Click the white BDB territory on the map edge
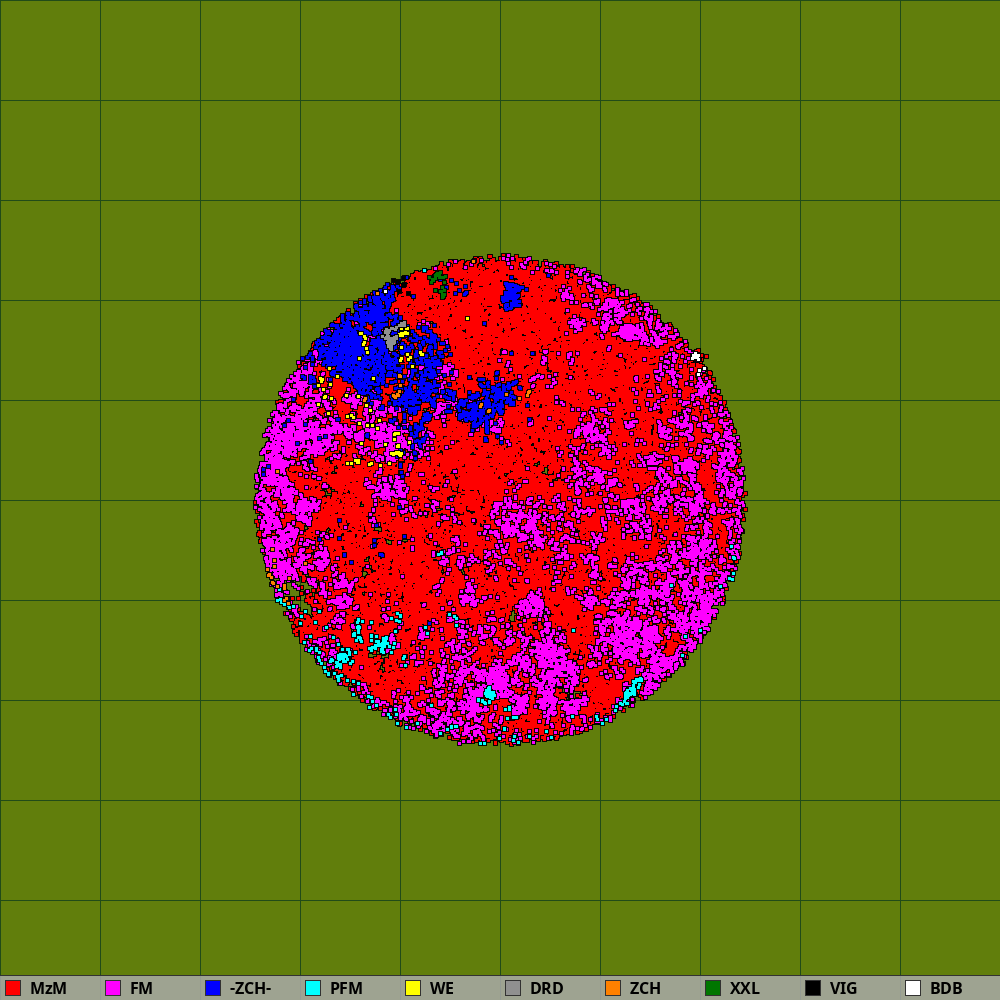1000x1000 pixels. tap(696, 357)
